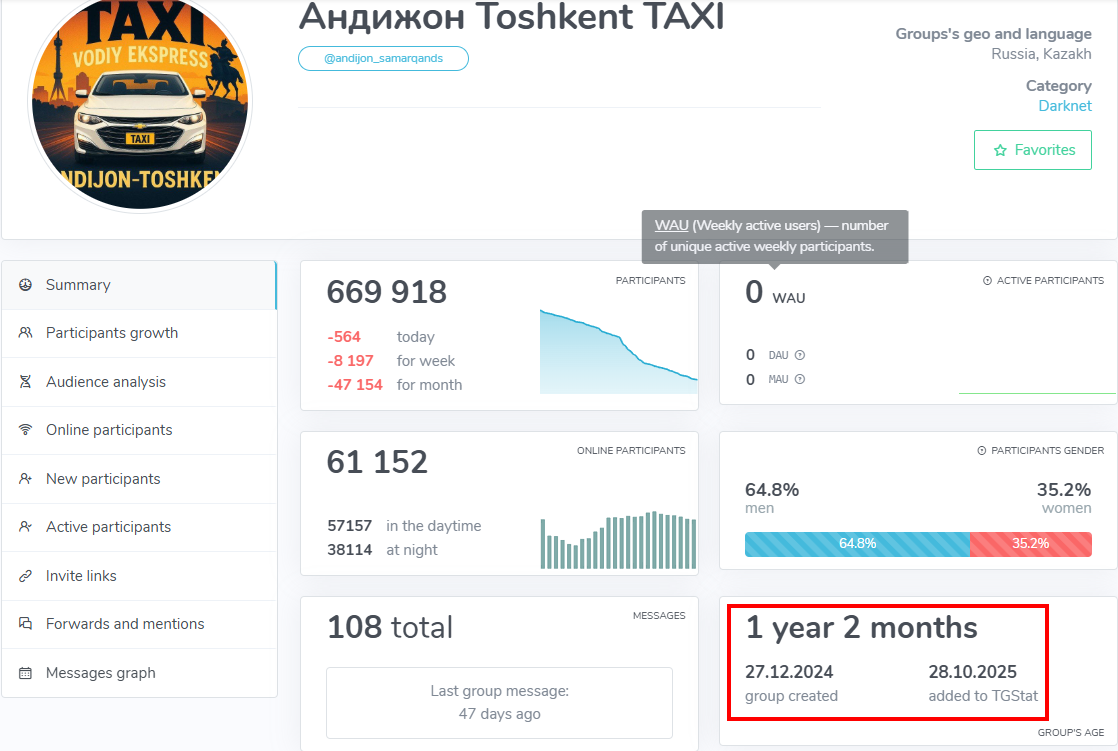Viewport: 1118px width, 751px height.
Task: Open the @andijon_samarqands username link
Action: coord(383,58)
